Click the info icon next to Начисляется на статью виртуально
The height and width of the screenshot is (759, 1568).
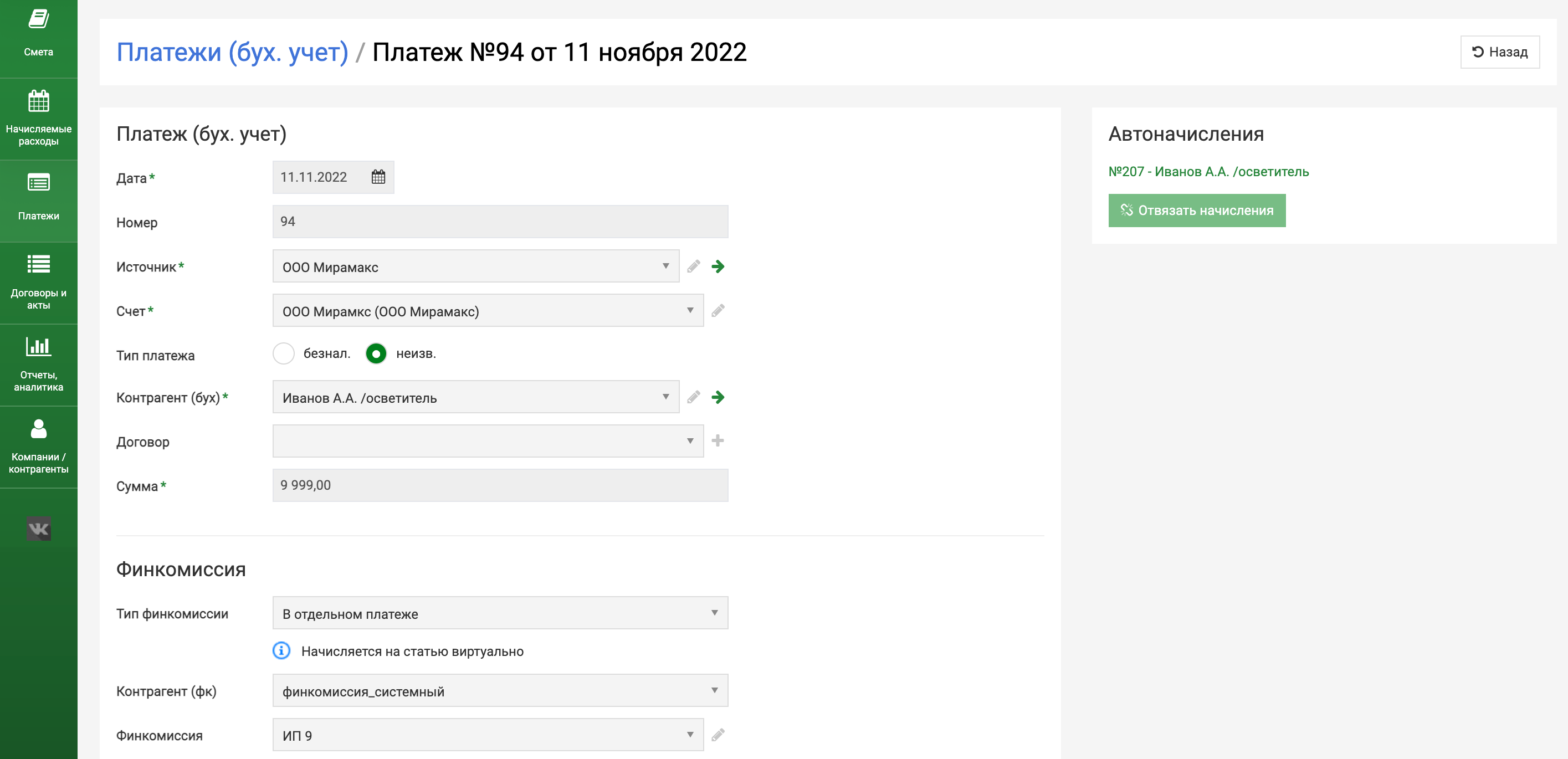281,650
